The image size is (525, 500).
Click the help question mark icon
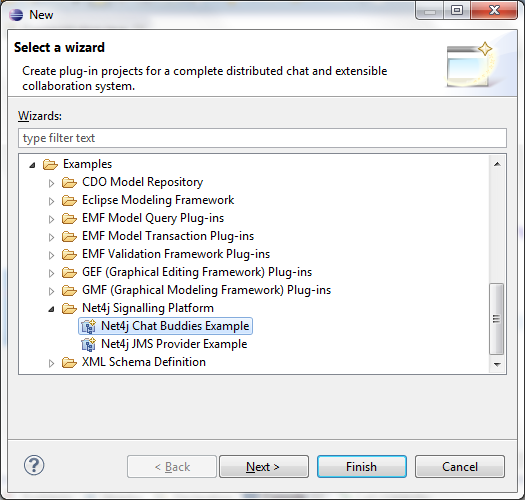tap(34, 465)
